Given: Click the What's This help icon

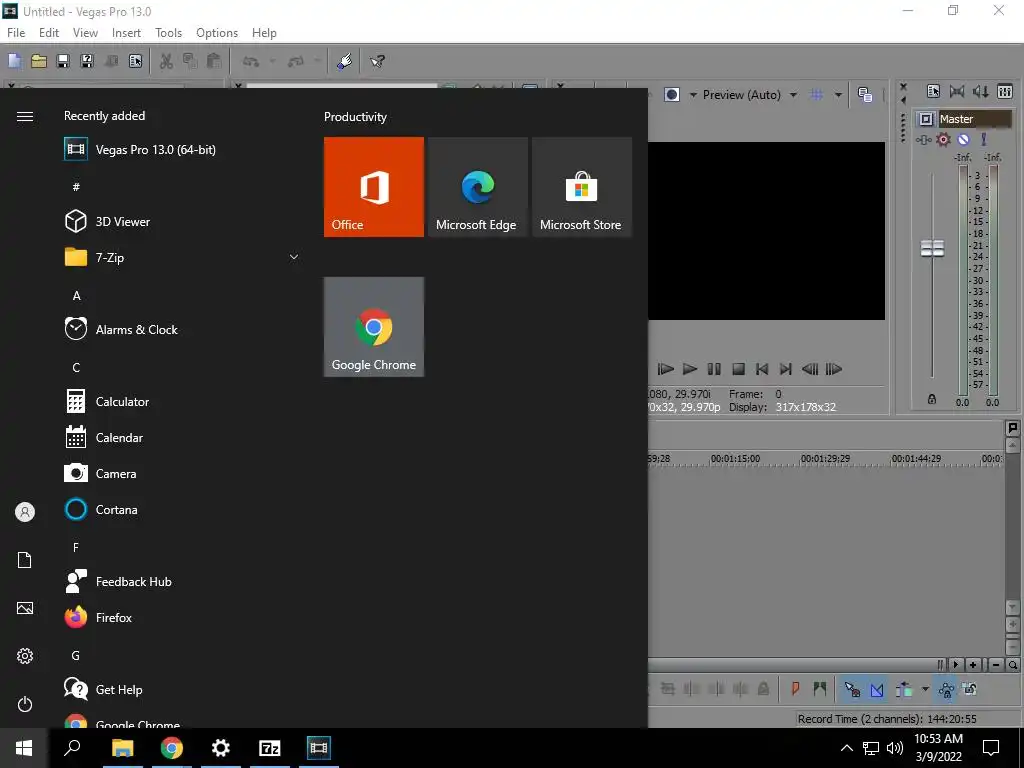Looking at the screenshot, I should 377,61.
